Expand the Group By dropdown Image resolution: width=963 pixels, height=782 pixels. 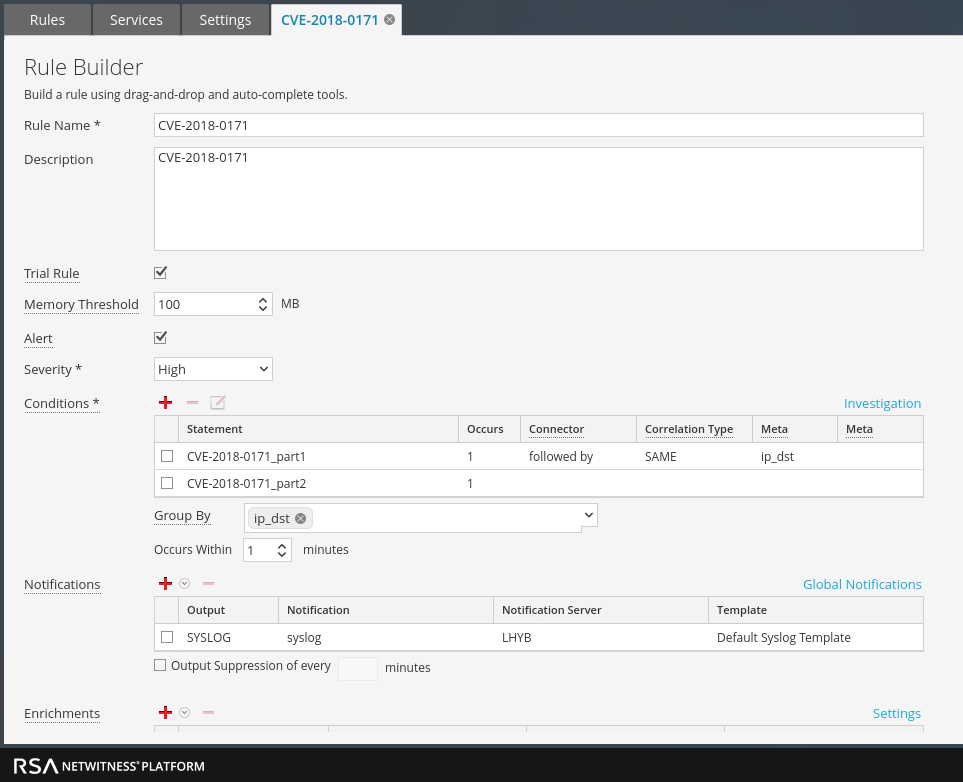click(588, 516)
